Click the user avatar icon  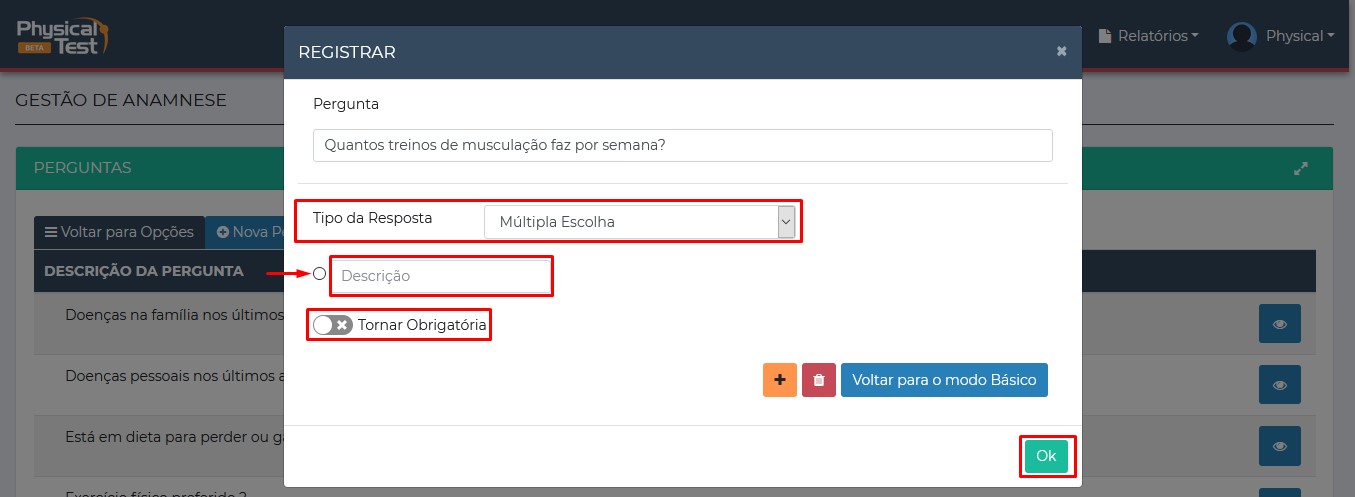pyautogui.click(x=1241, y=36)
